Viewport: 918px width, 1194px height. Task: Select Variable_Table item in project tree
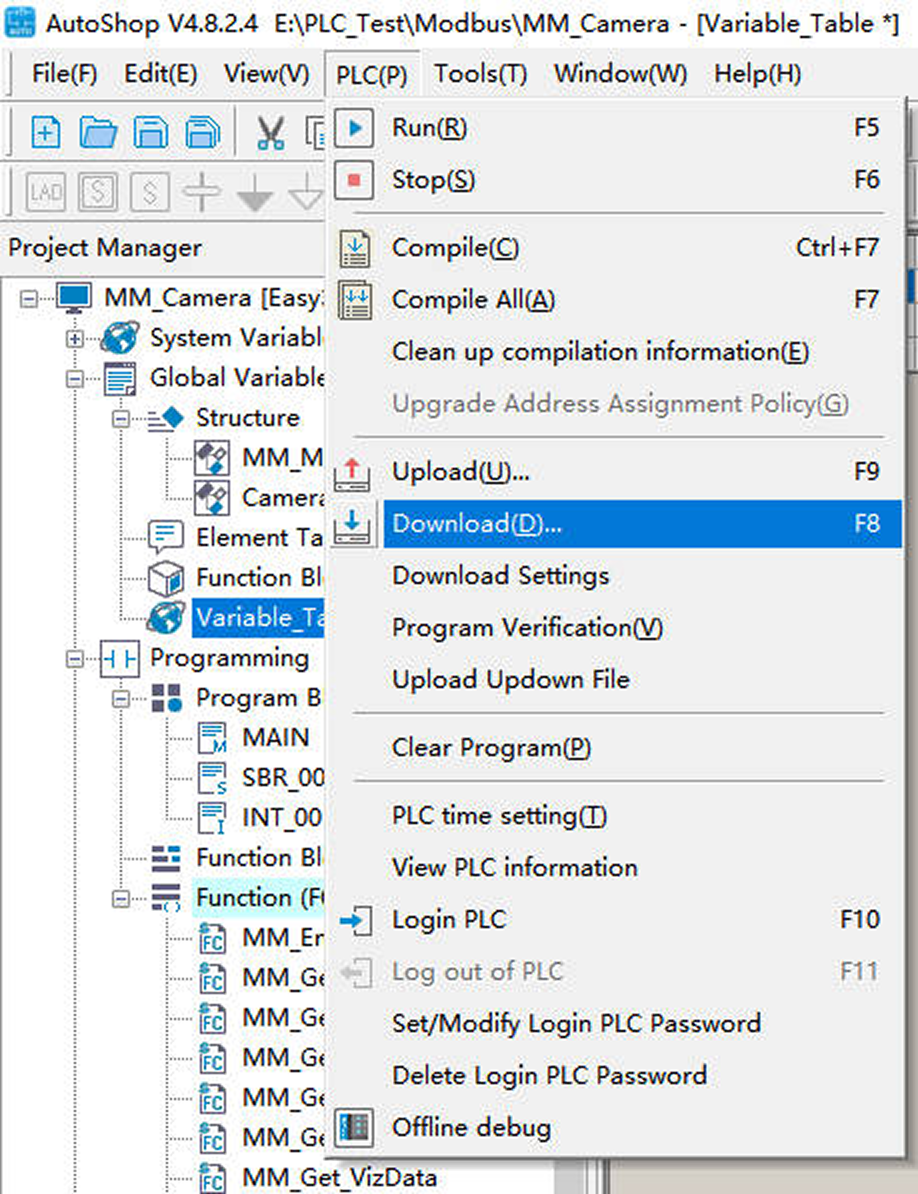(x=259, y=618)
